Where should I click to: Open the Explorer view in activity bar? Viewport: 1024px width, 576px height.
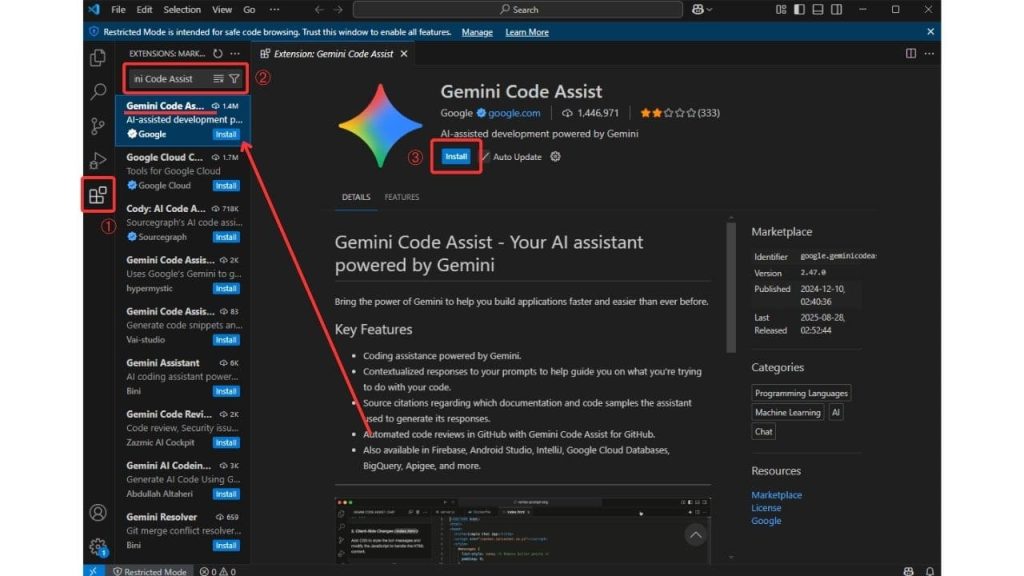(98, 58)
